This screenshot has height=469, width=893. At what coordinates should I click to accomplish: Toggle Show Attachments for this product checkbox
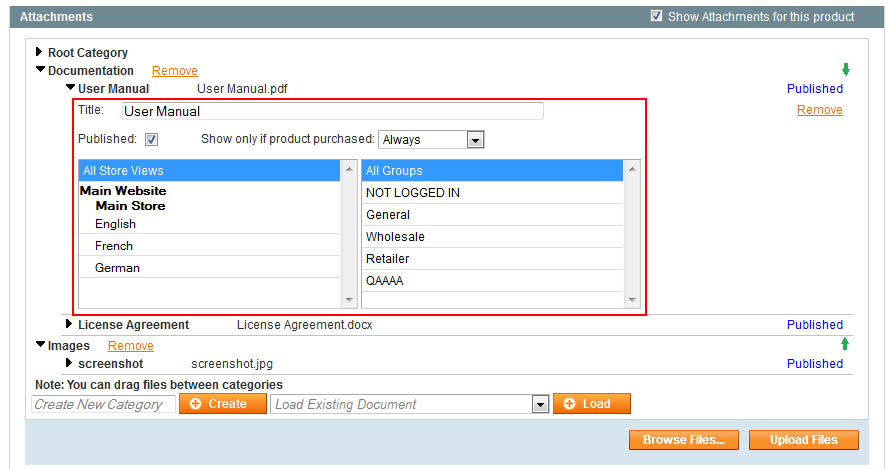click(656, 16)
